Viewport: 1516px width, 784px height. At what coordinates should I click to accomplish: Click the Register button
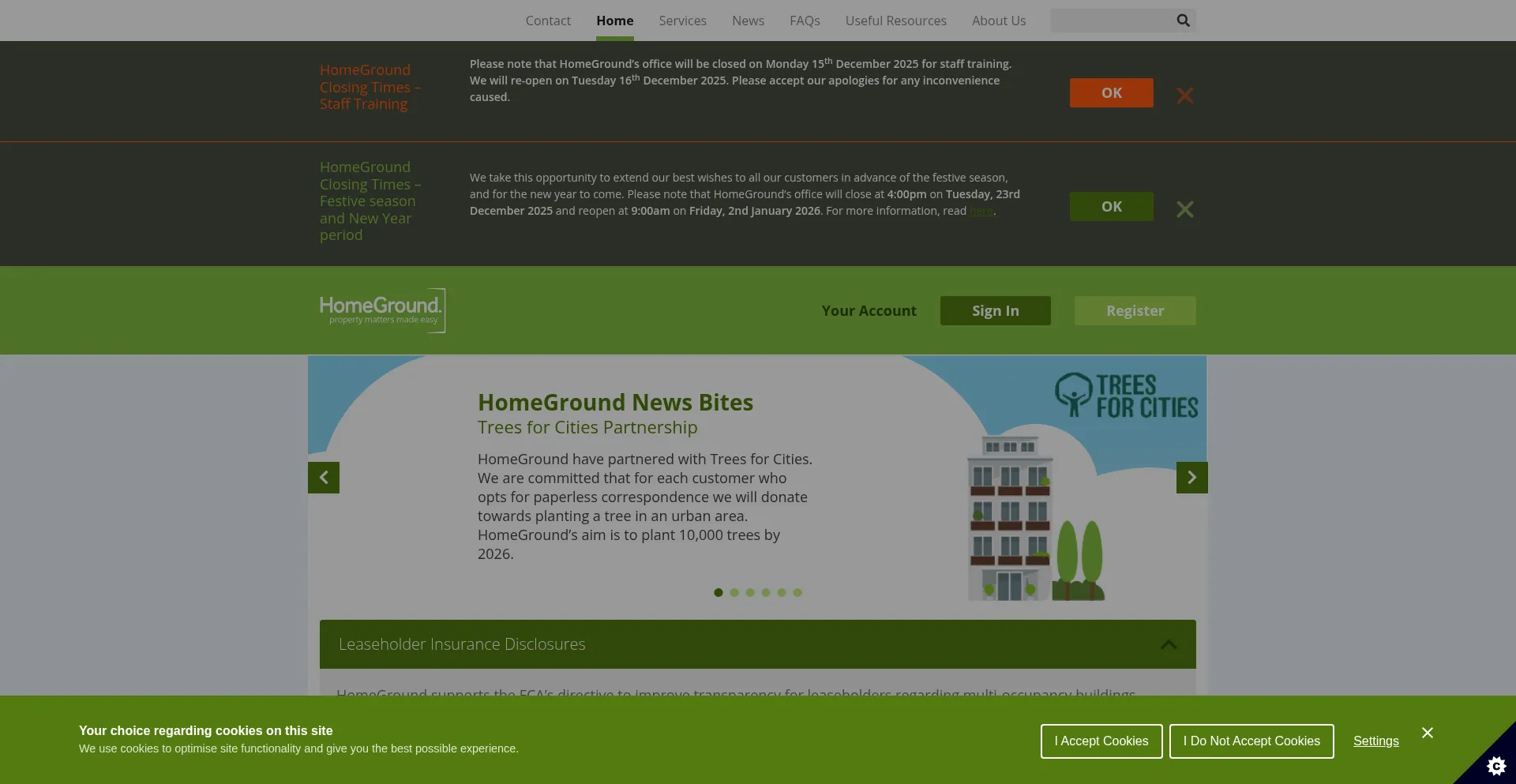coord(1135,310)
